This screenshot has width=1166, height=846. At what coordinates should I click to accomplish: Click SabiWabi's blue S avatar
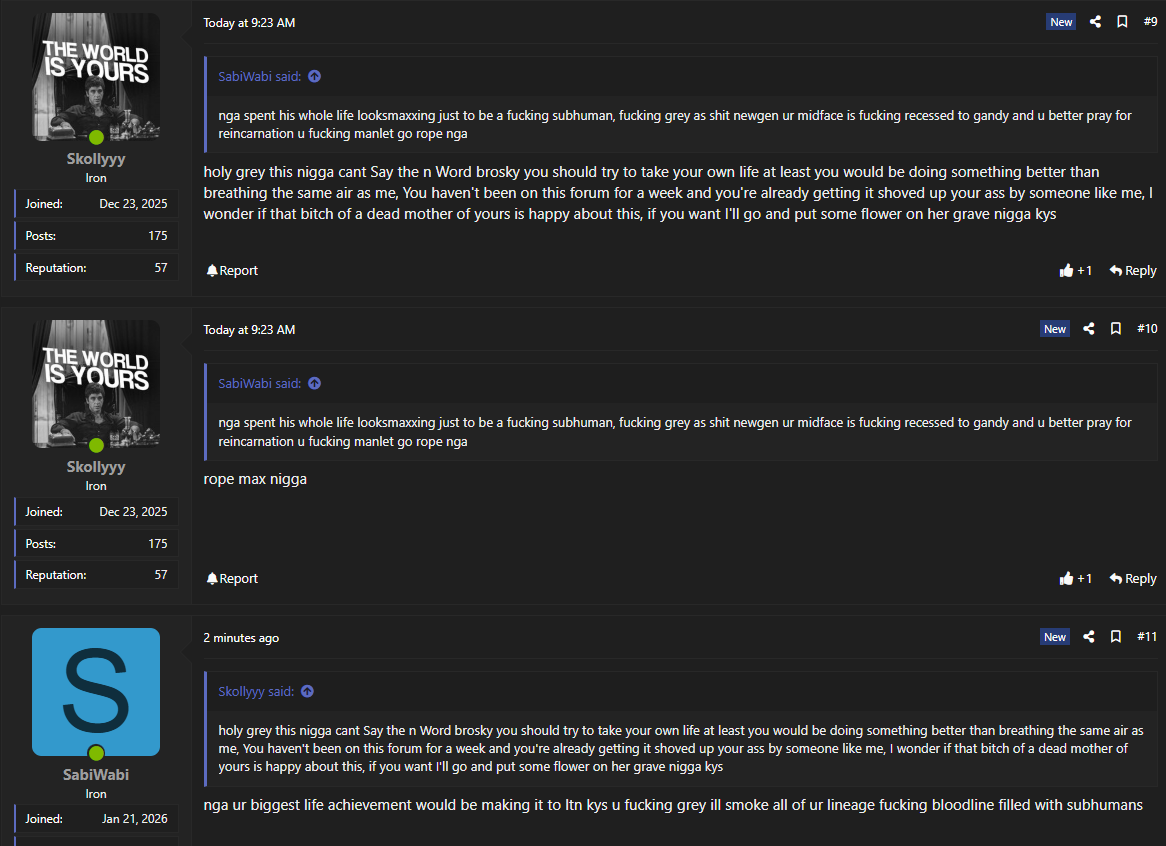96,692
